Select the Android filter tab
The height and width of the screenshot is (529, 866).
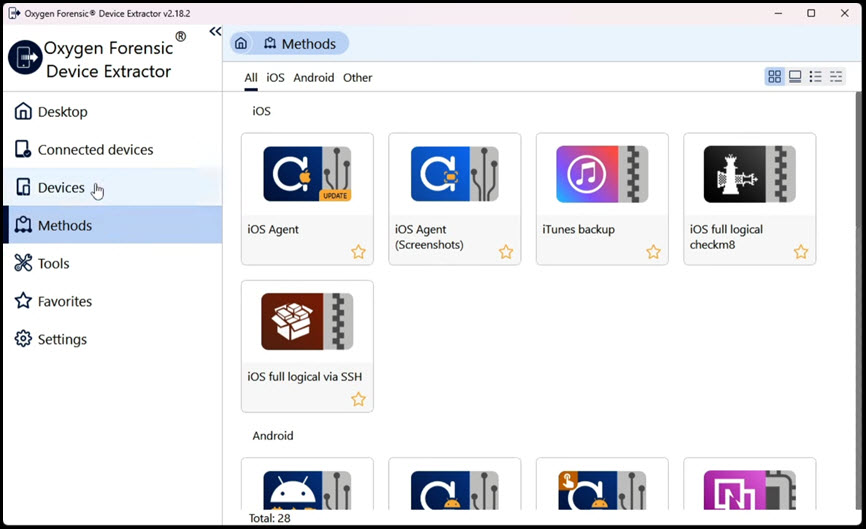point(313,78)
